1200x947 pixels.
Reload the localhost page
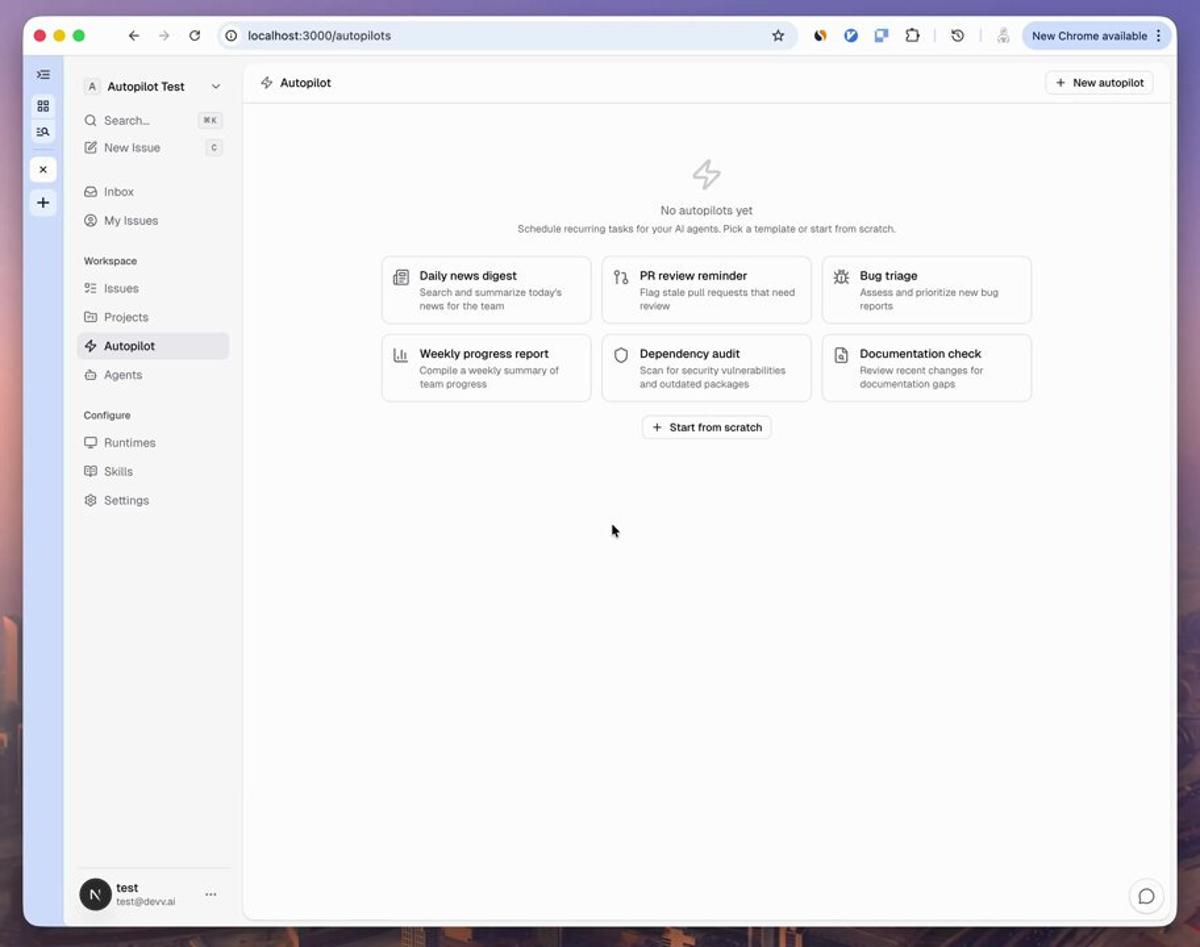tap(195, 36)
